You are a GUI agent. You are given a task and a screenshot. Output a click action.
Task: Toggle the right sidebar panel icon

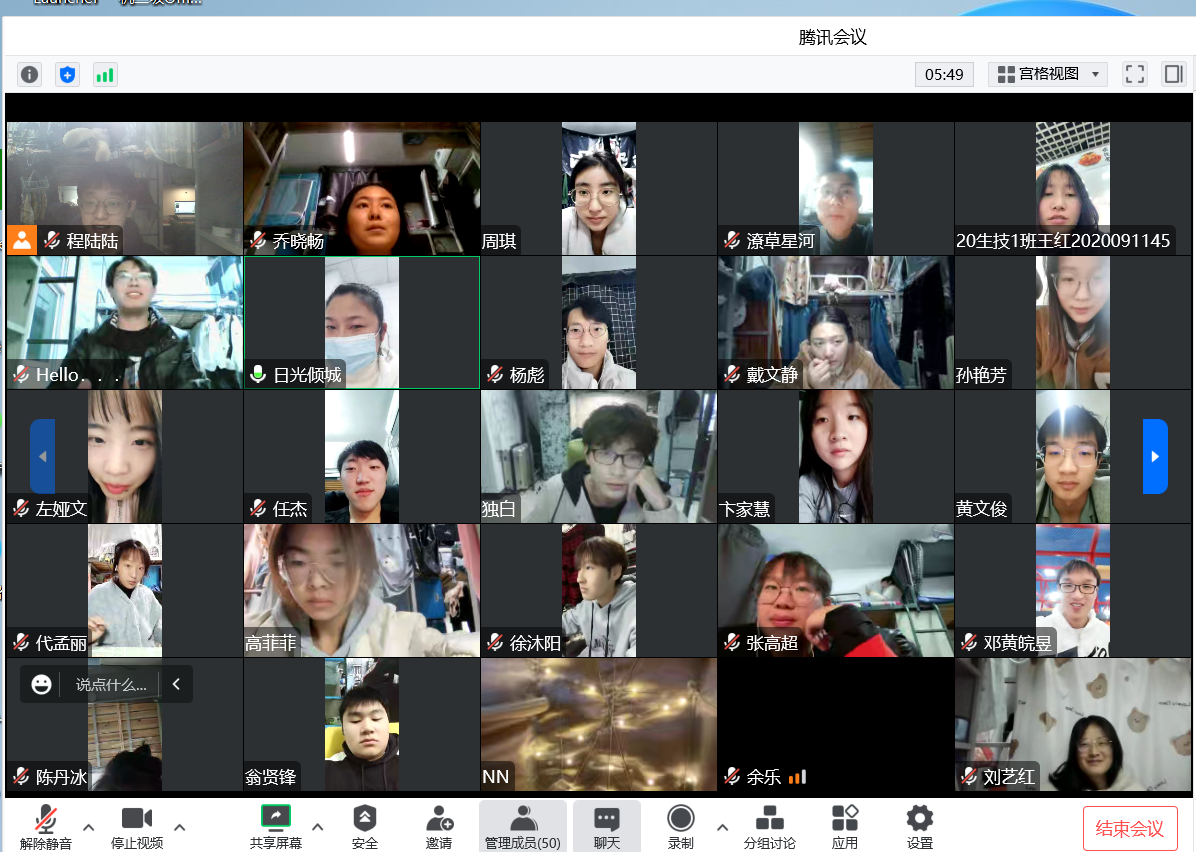(x=1173, y=74)
